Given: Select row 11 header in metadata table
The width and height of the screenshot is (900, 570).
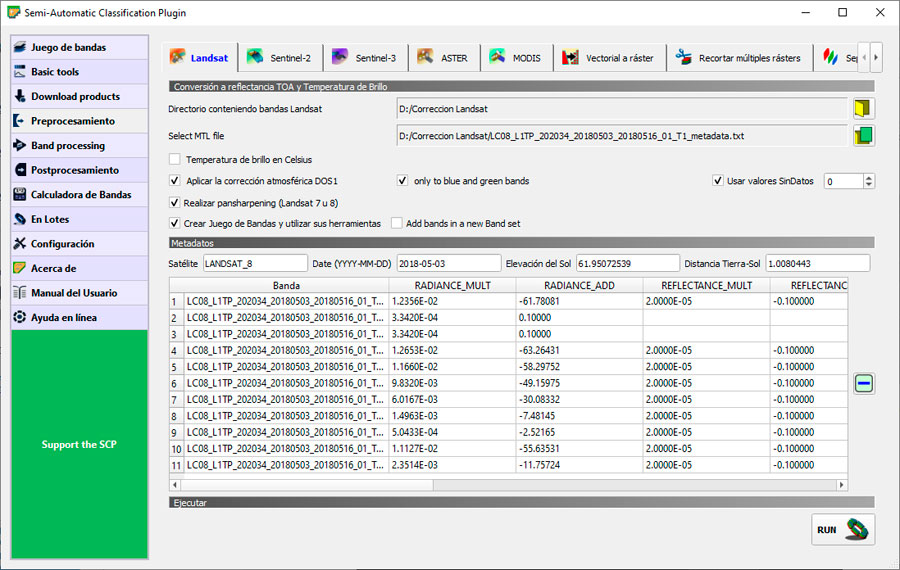Looking at the screenshot, I should (x=176, y=466).
